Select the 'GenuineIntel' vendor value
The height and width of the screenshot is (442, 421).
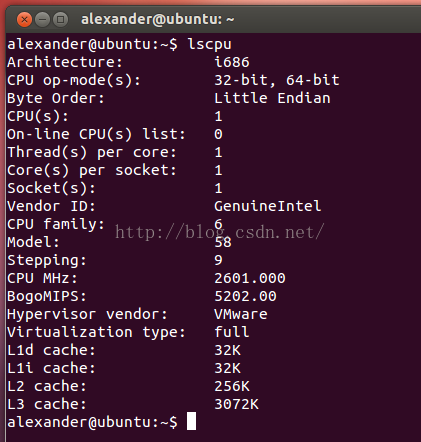pos(268,206)
